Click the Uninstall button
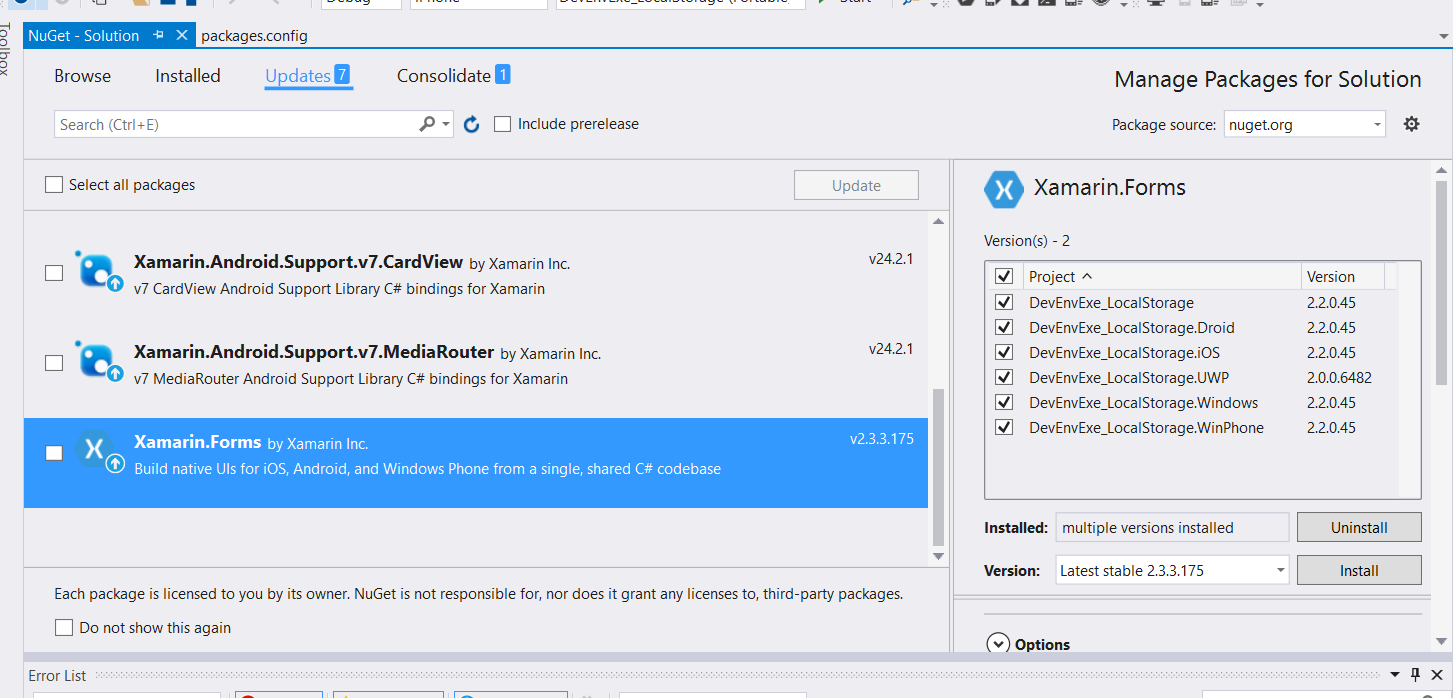Image resolution: width=1453 pixels, height=698 pixels. (x=1359, y=527)
